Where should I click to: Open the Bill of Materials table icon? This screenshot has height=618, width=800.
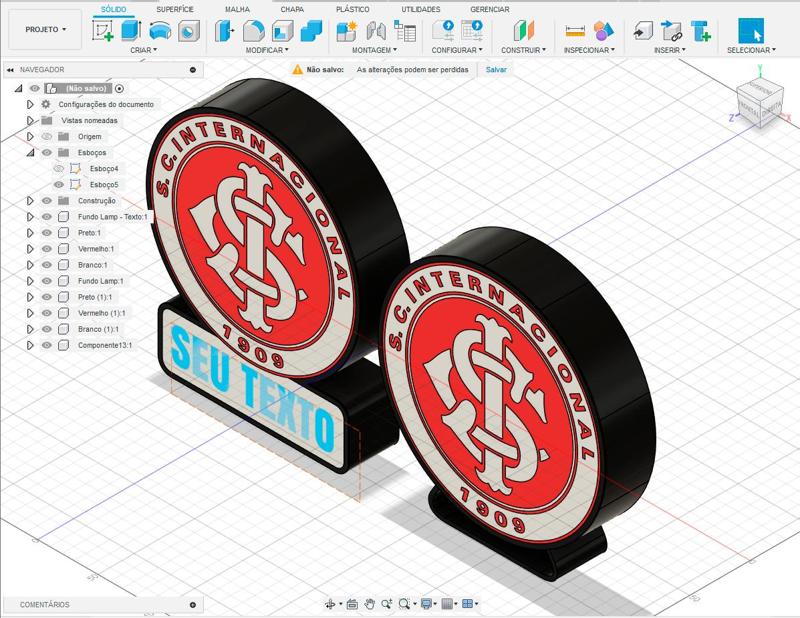coord(405,31)
